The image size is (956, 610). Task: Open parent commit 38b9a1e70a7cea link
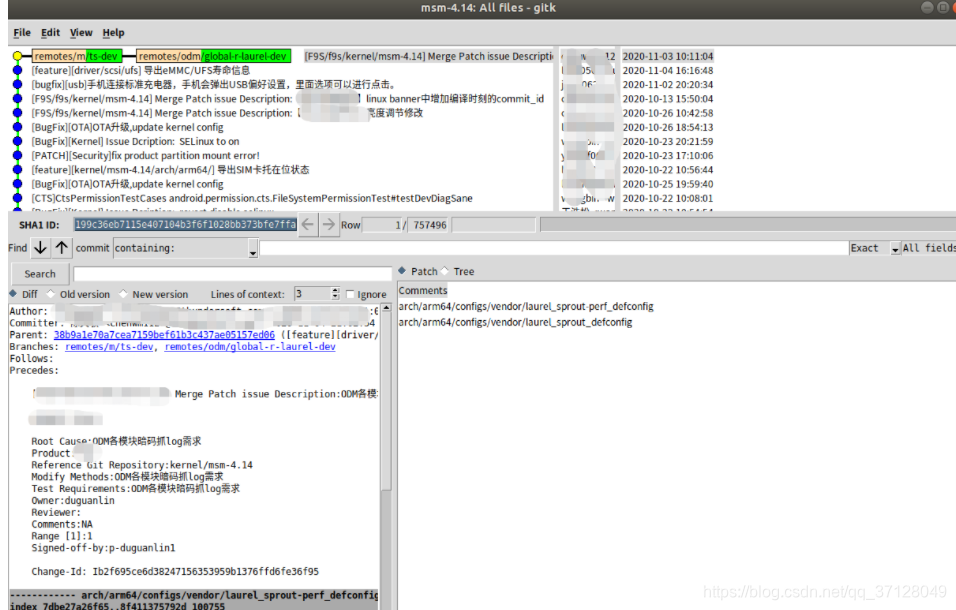tap(164, 335)
